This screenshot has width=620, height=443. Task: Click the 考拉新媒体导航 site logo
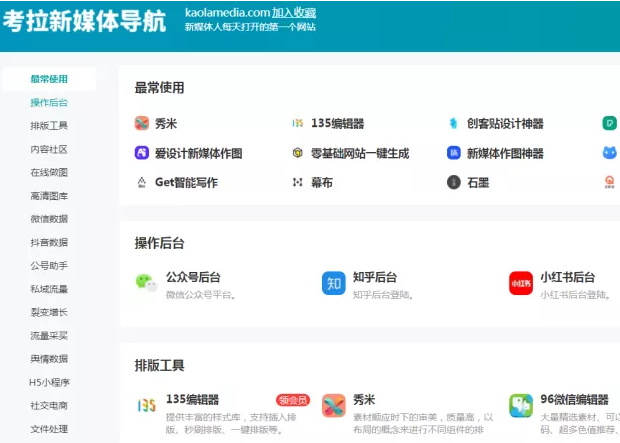point(84,21)
